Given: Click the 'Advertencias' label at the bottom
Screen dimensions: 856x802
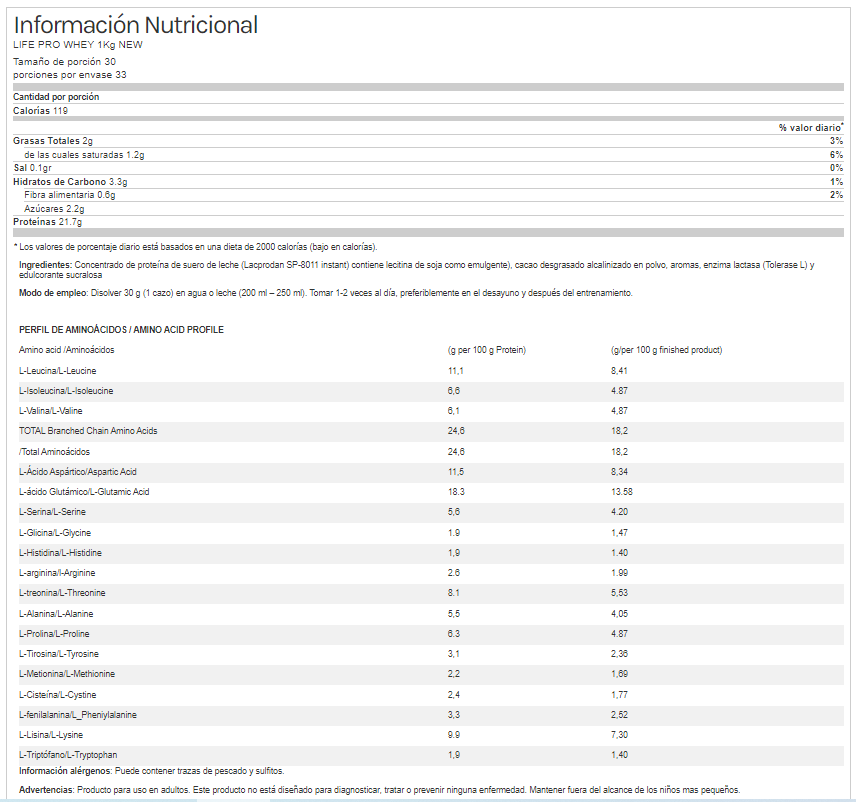Looking at the screenshot, I should [46, 790].
